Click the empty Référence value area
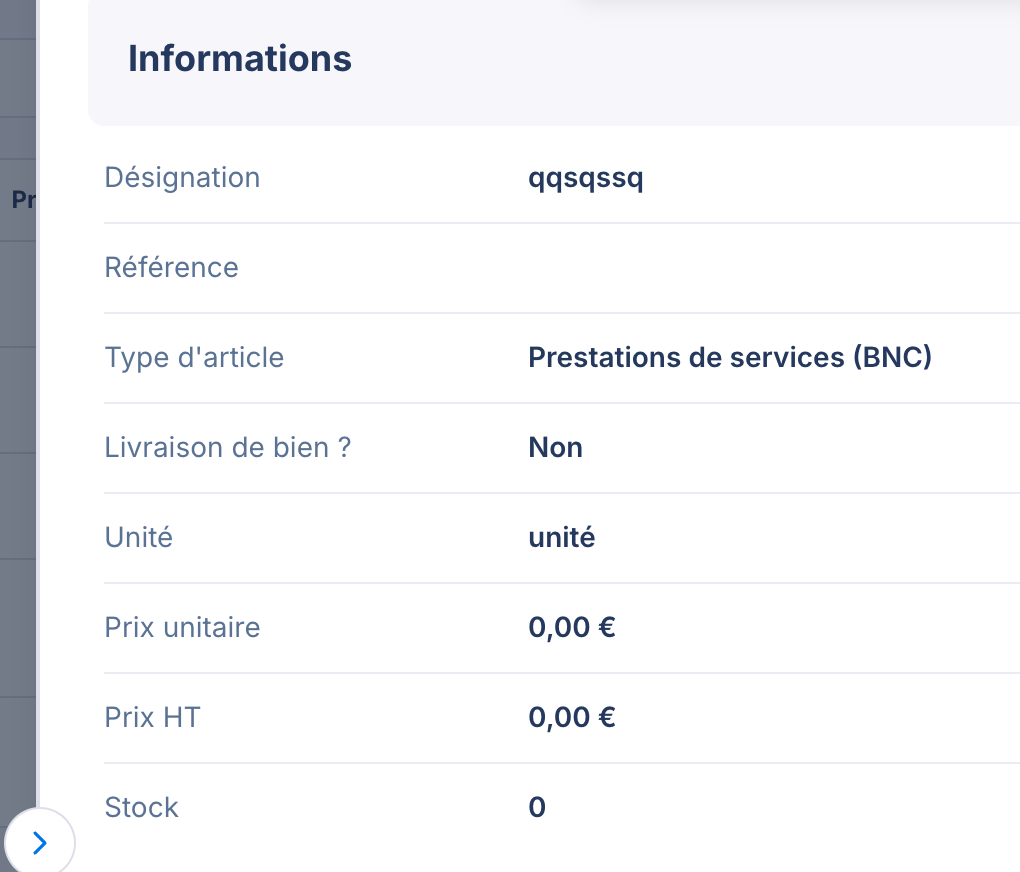1020x872 pixels. (773, 267)
